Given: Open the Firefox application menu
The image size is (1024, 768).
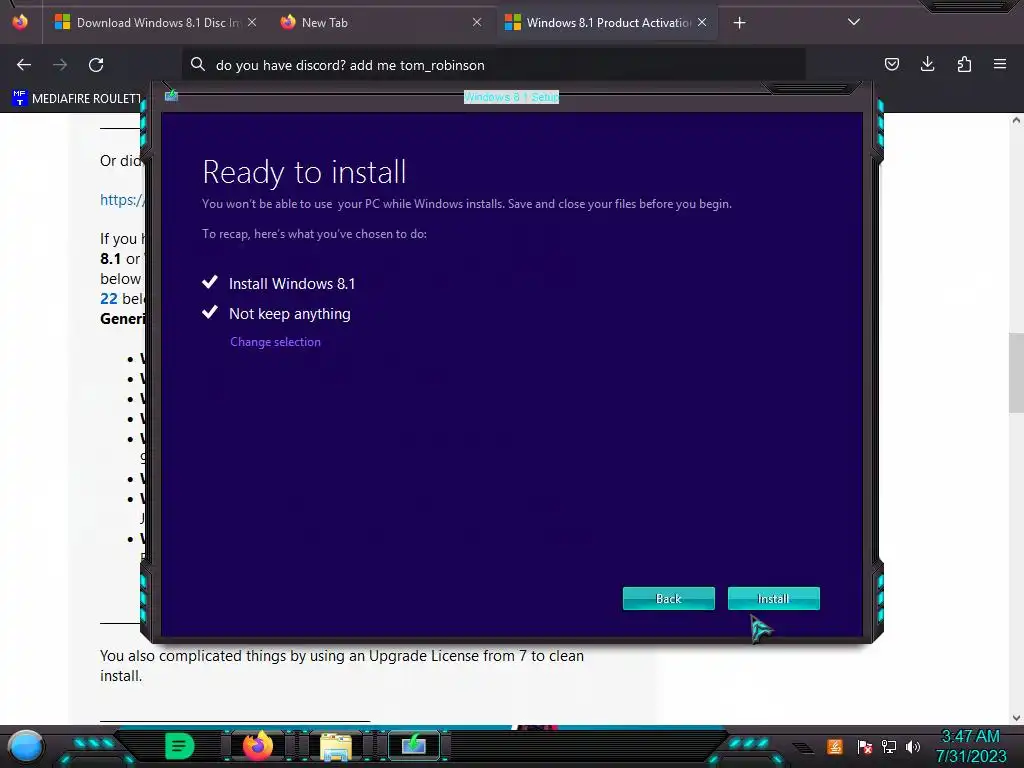Looking at the screenshot, I should pyautogui.click(x=1000, y=64).
